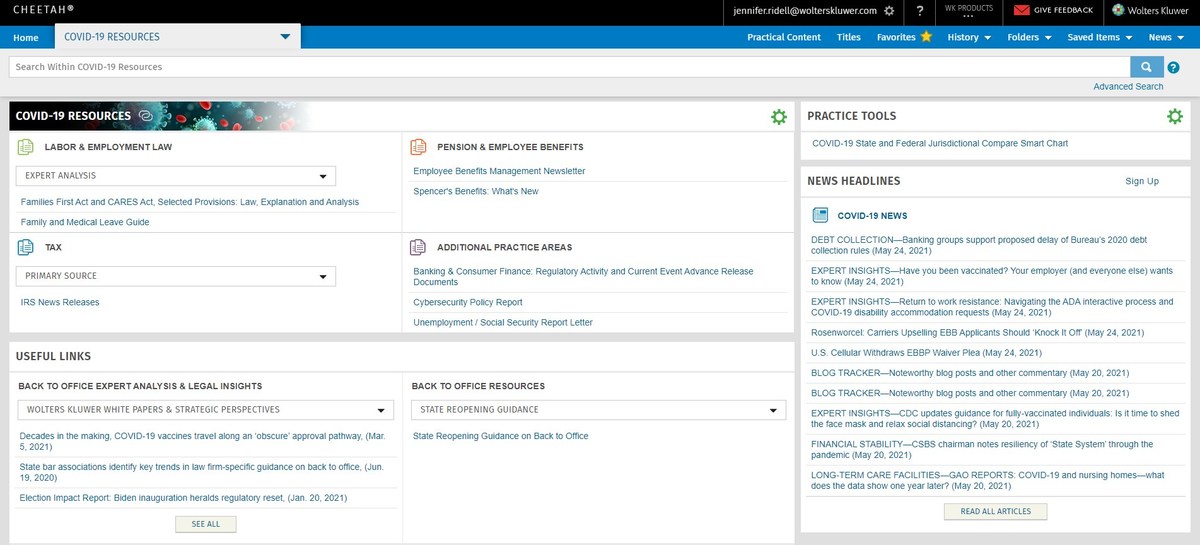
Task: Click Sign Up for news headlines
Action: pos(1142,181)
